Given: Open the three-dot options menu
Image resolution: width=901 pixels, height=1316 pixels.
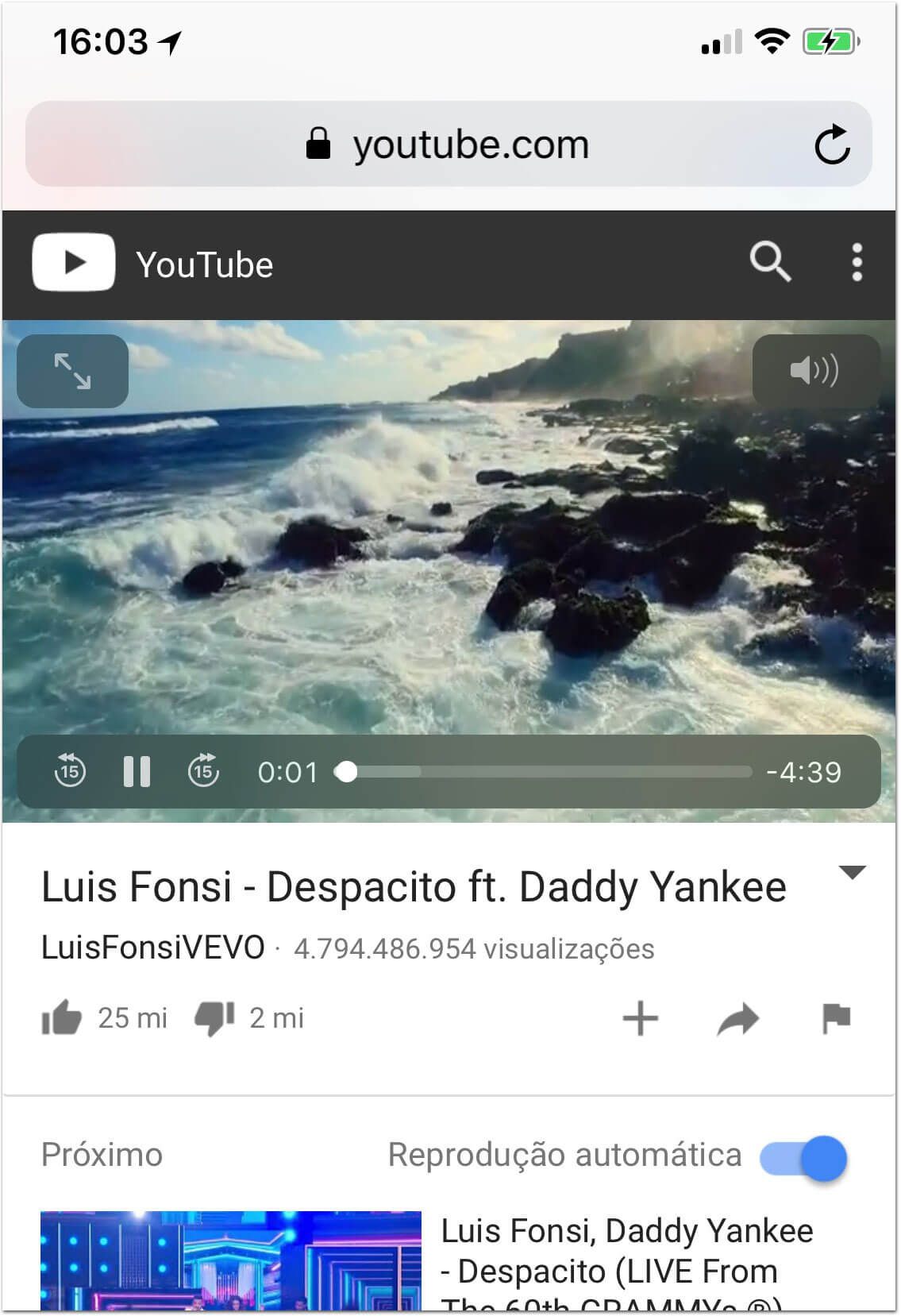Looking at the screenshot, I should [857, 262].
